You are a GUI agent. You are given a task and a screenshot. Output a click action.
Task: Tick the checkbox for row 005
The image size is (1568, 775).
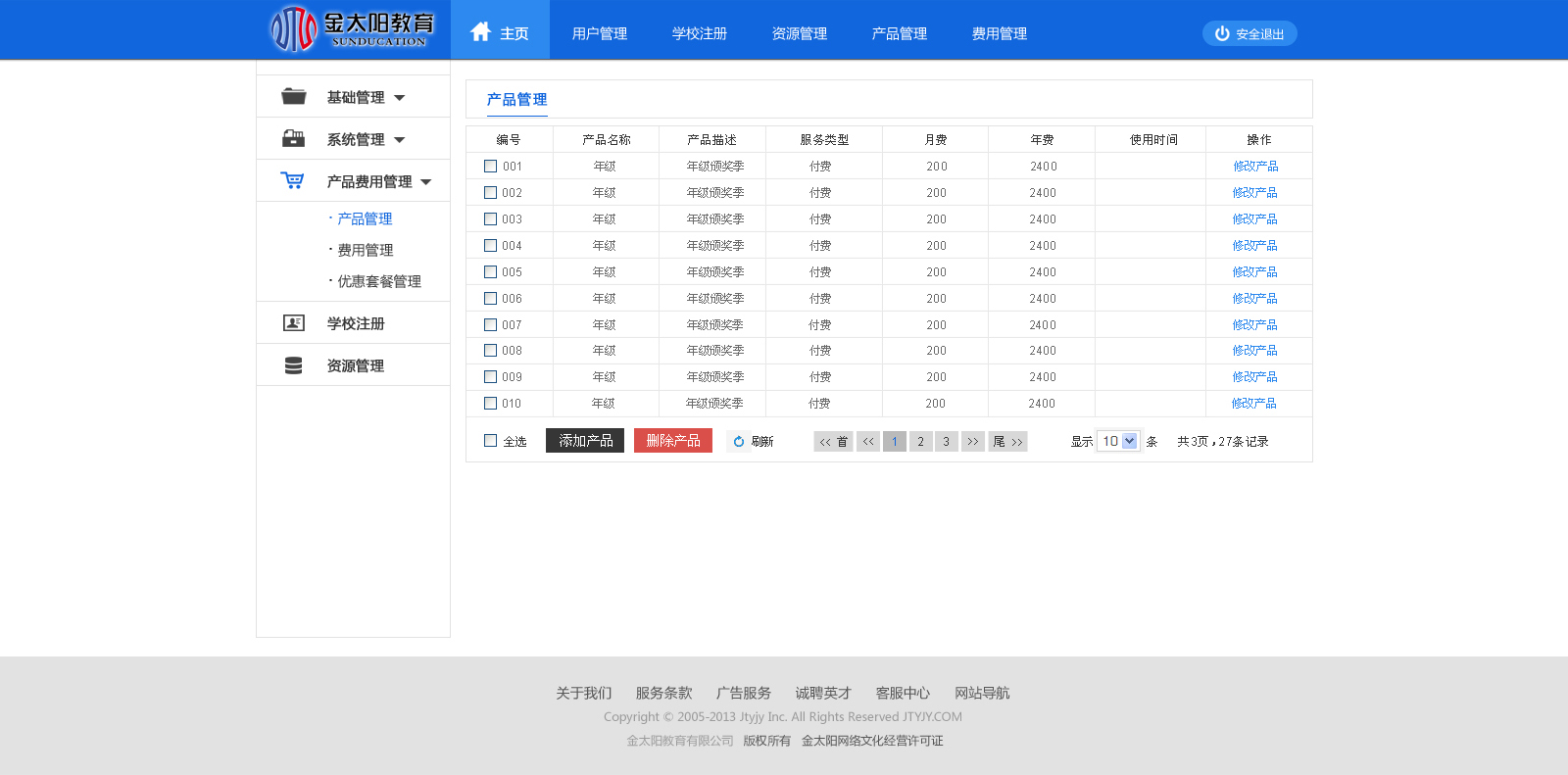point(490,272)
